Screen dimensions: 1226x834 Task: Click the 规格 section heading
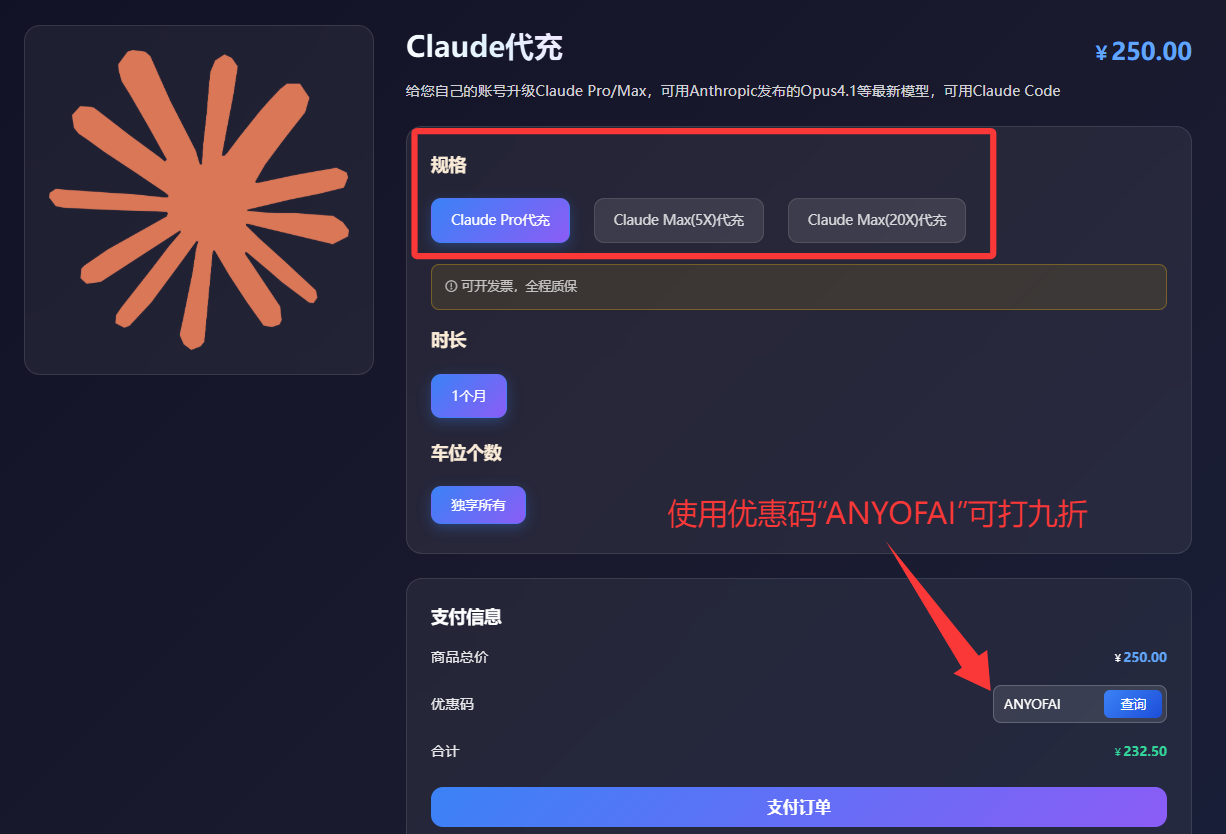click(x=449, y=165)
